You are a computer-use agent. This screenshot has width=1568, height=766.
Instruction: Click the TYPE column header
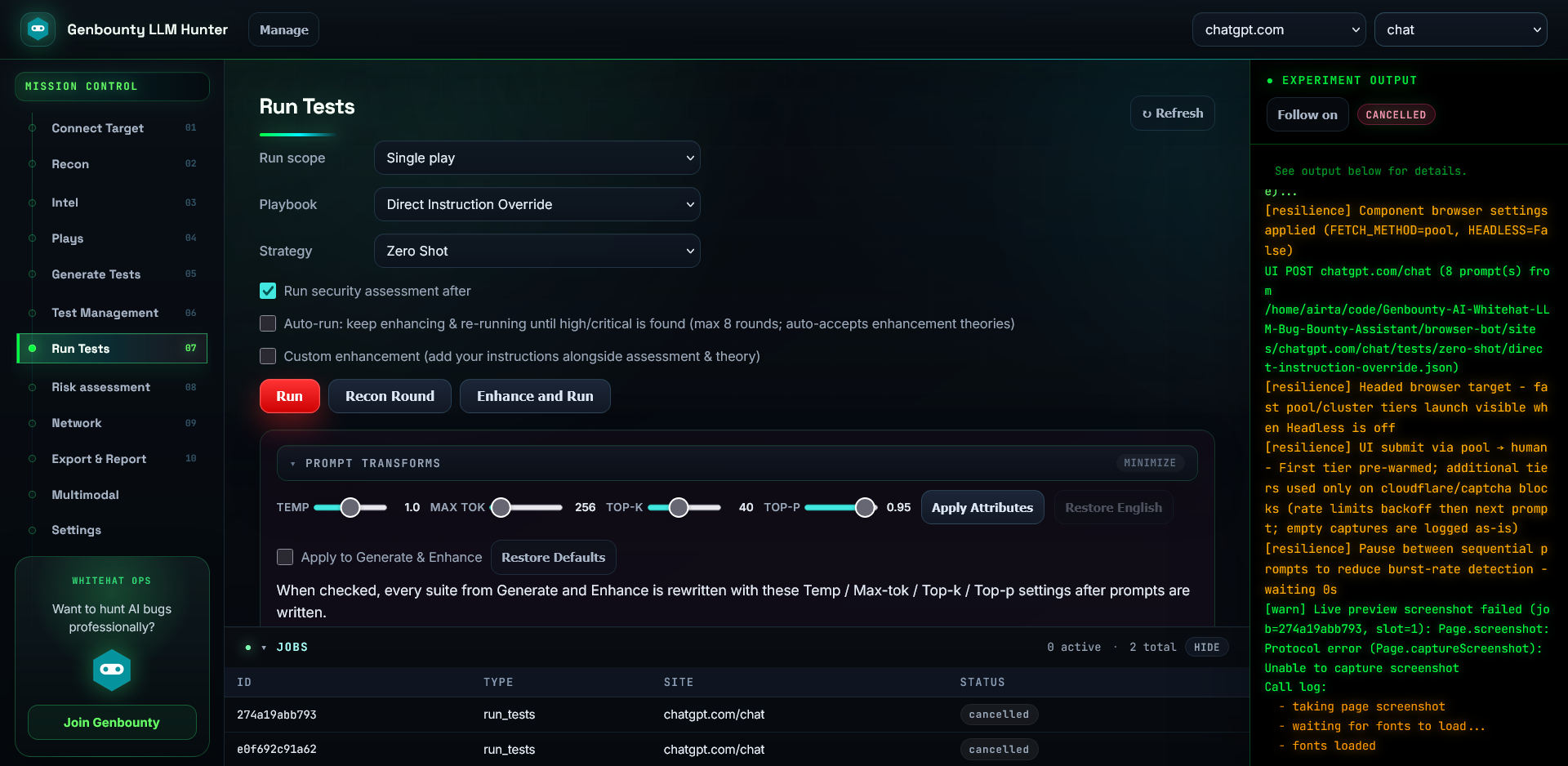(498, 683)
